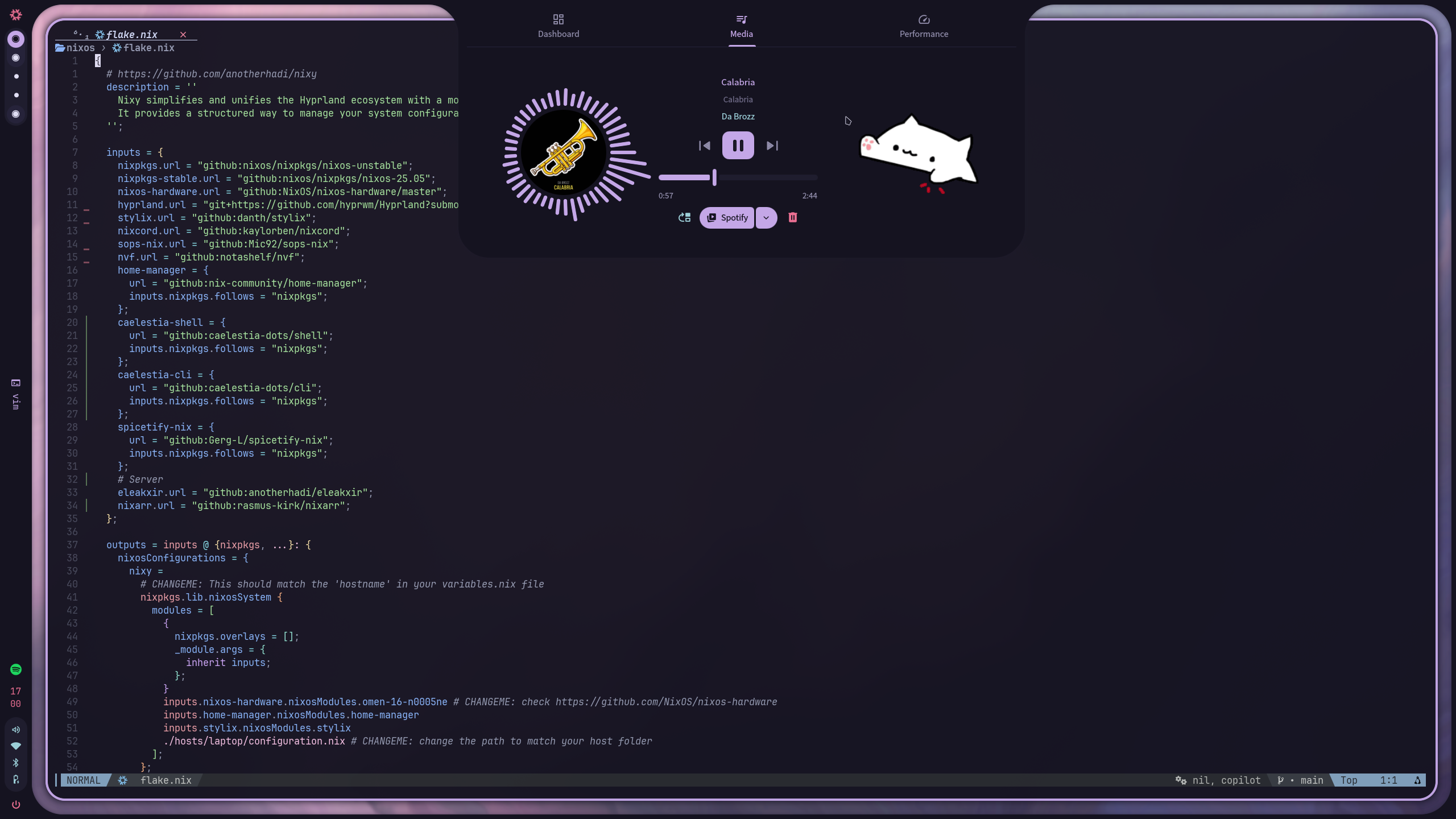
Task: Open the Spotify tray icon
Action: click(x=16, y=669)
